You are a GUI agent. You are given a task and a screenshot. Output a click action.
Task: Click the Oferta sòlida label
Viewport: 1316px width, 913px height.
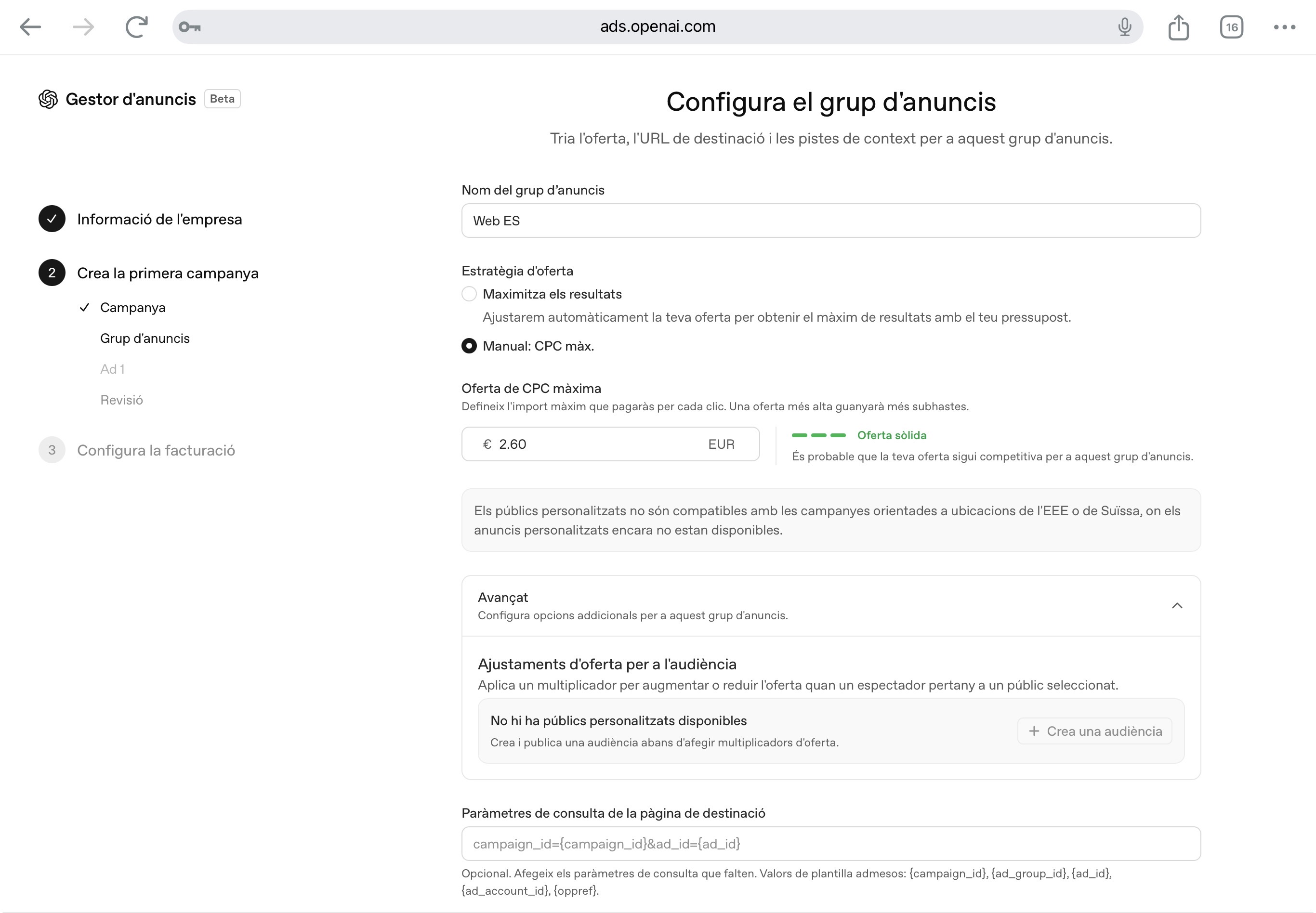892,435
